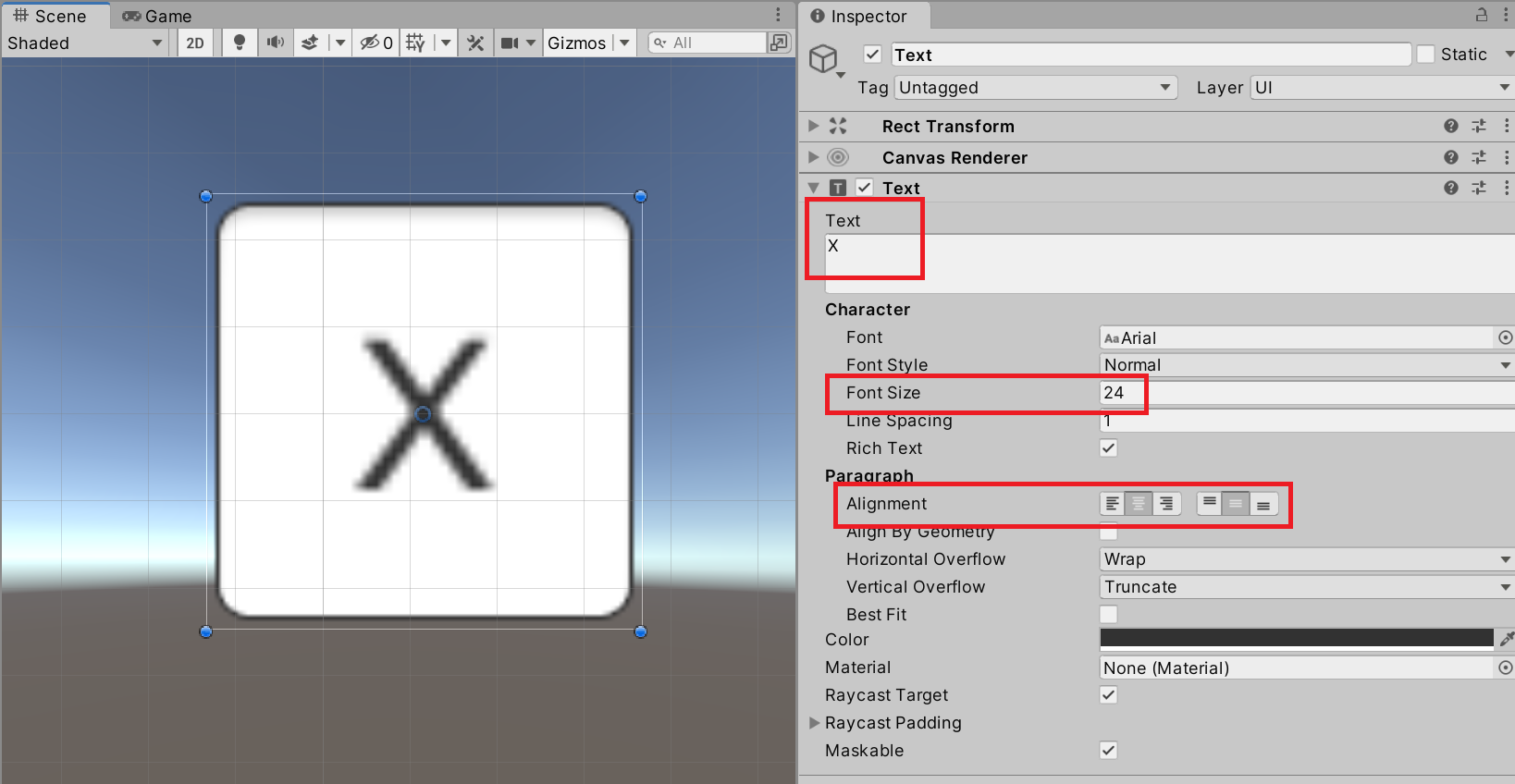
Task: Toggle the 2D view button
Action: coord(195,43)
